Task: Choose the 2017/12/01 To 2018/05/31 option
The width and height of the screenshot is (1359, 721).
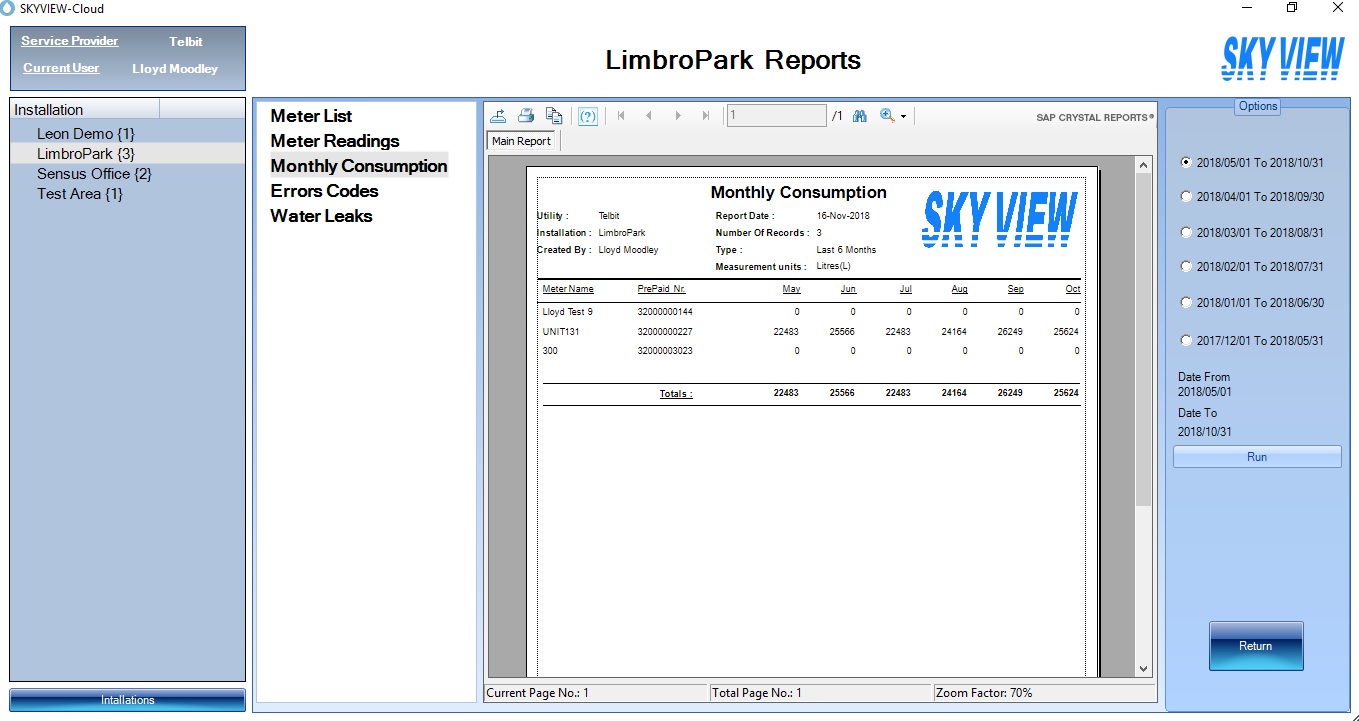Action: coord(1186,340)
